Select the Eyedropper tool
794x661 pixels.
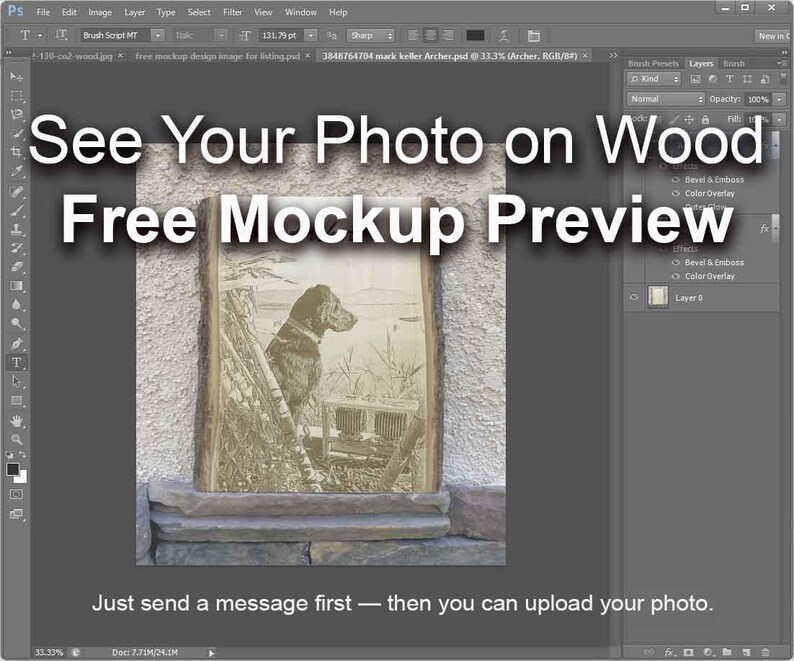pyautogui.click(x=16, y=171)
